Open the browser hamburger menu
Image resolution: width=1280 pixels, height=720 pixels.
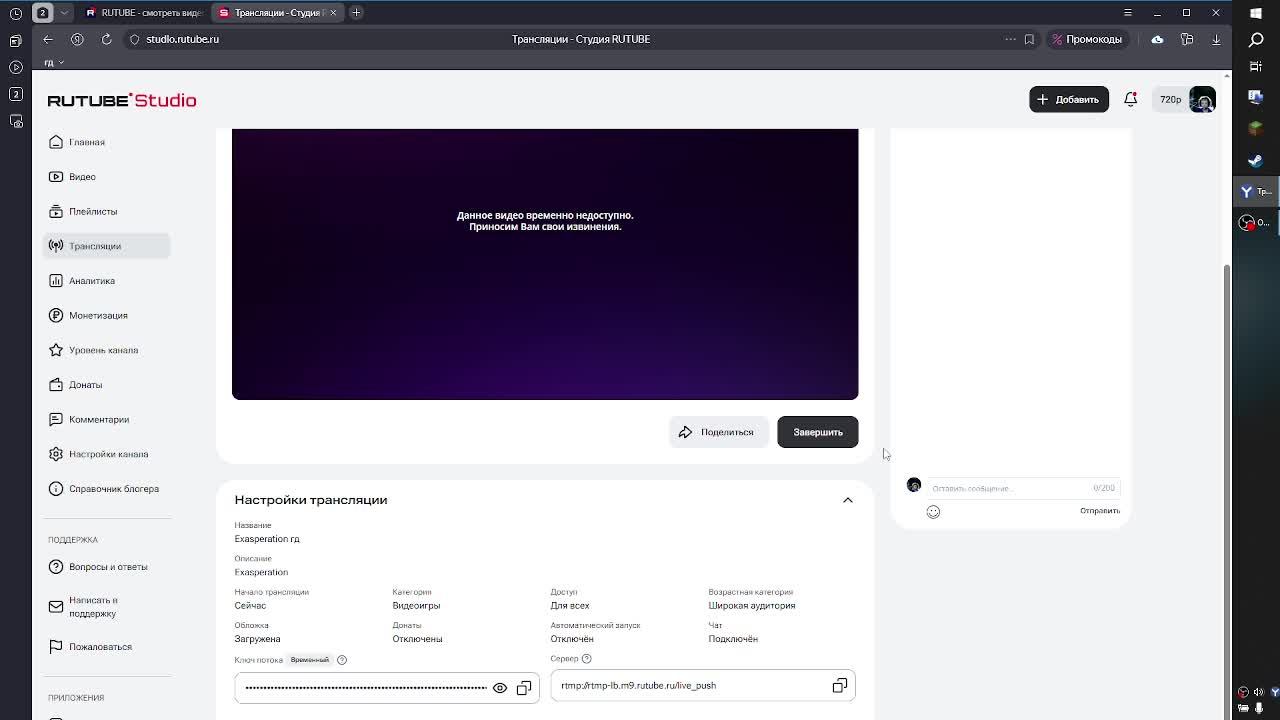tap(1128, 13)
